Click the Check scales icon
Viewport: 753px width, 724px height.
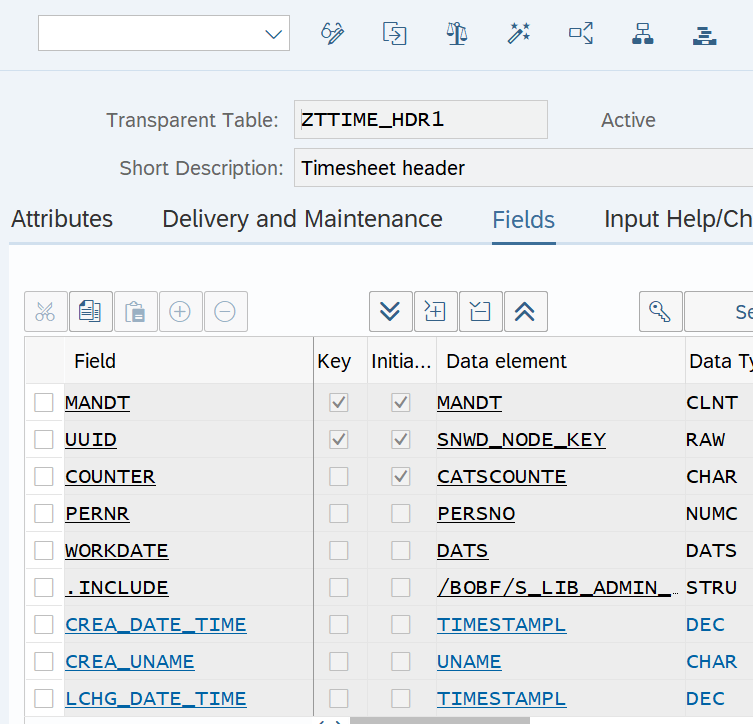456,33
